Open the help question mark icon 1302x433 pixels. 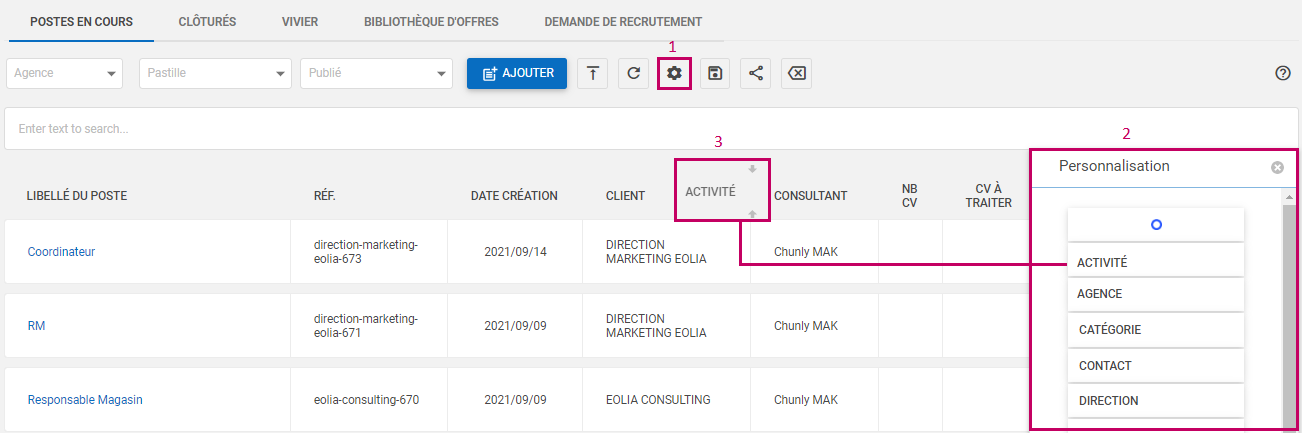click(1283, 73)
